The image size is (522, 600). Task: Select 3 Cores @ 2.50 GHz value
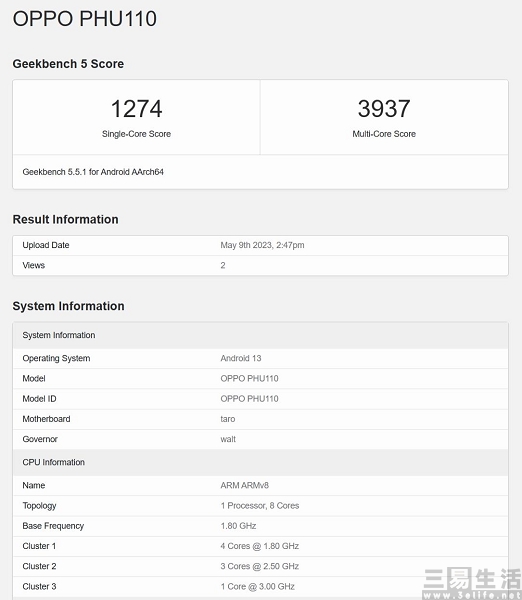tap(259, 566)
